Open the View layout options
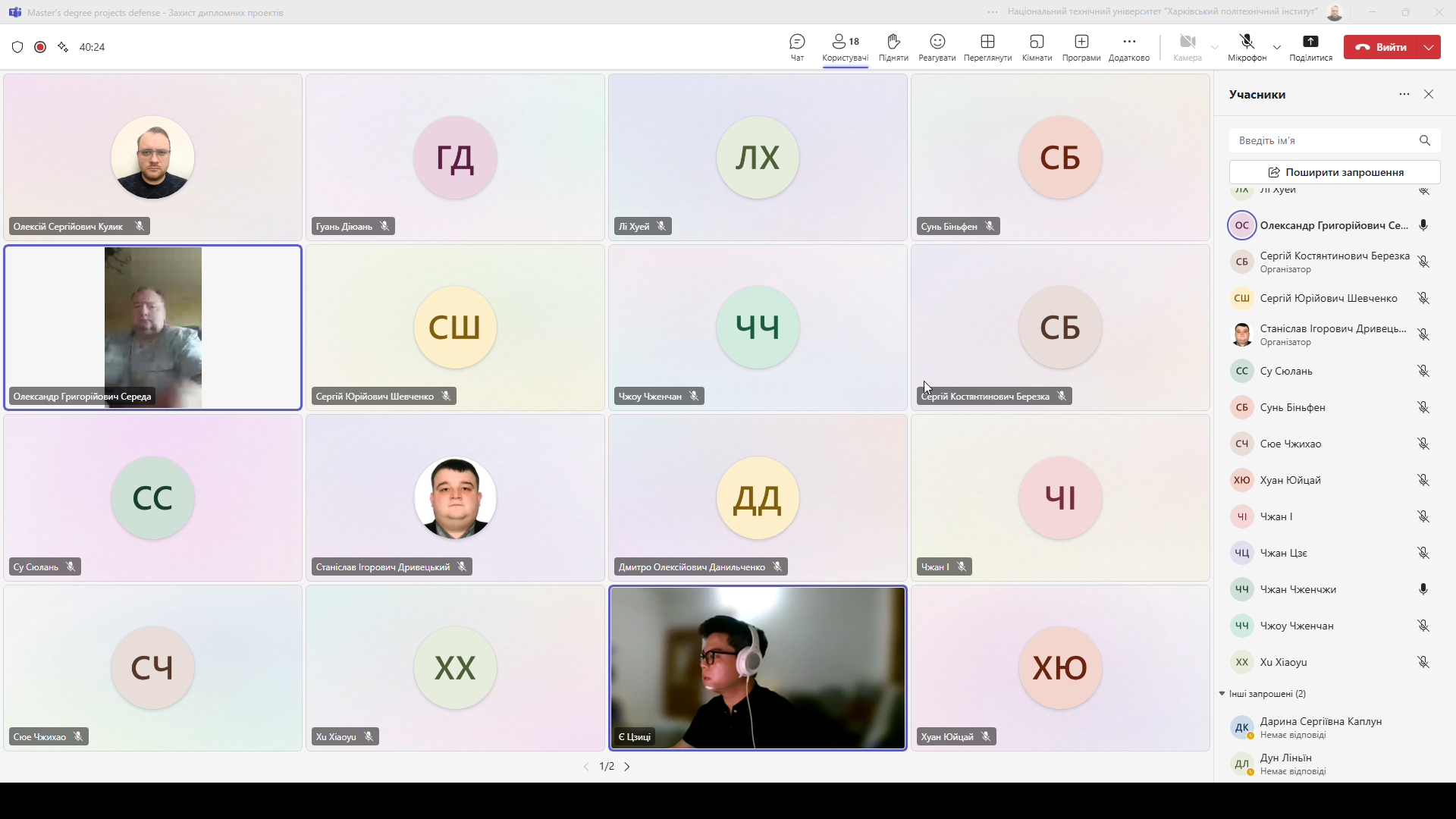The height and width of the screenshot is (819, 1456). point(987,47)
